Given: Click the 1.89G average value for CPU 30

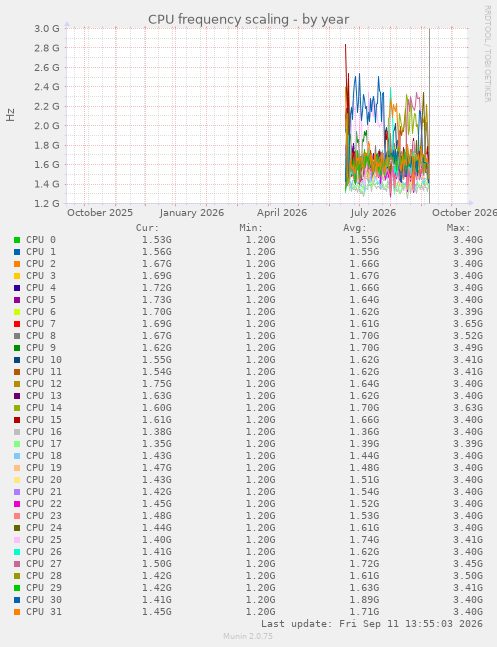Looking at the screenshot, I should (364, 600).
